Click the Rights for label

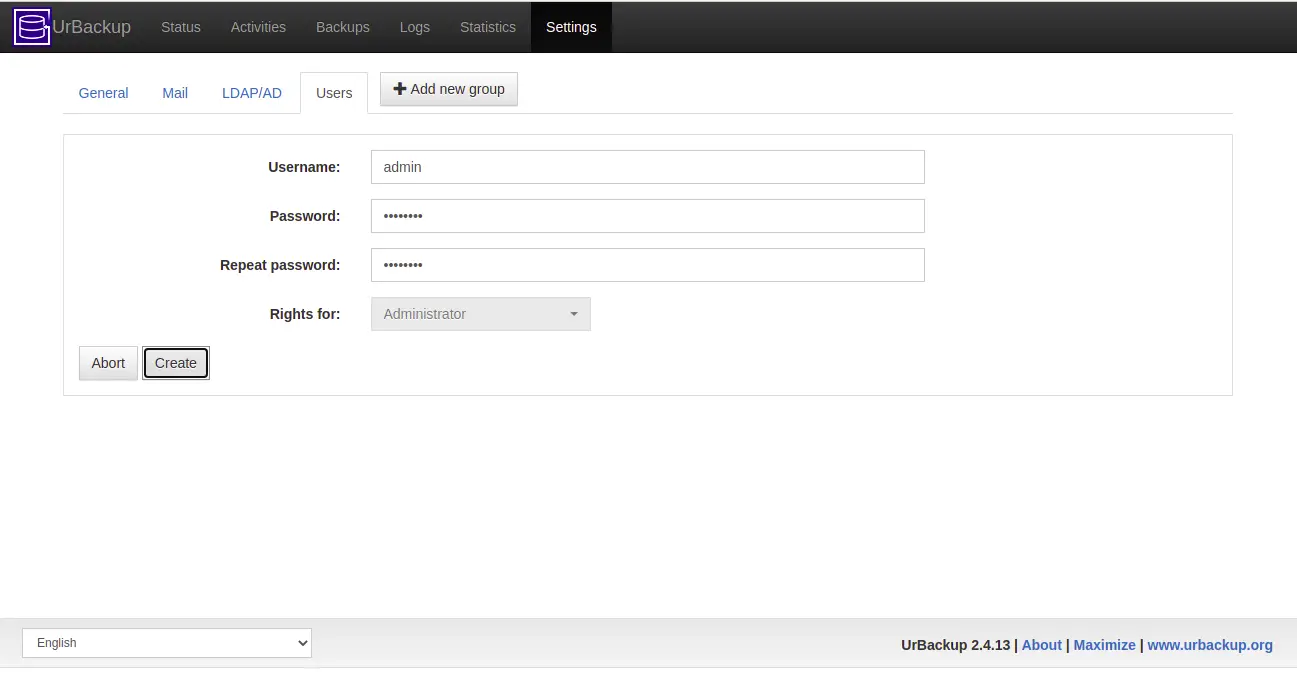click(305, 314)
